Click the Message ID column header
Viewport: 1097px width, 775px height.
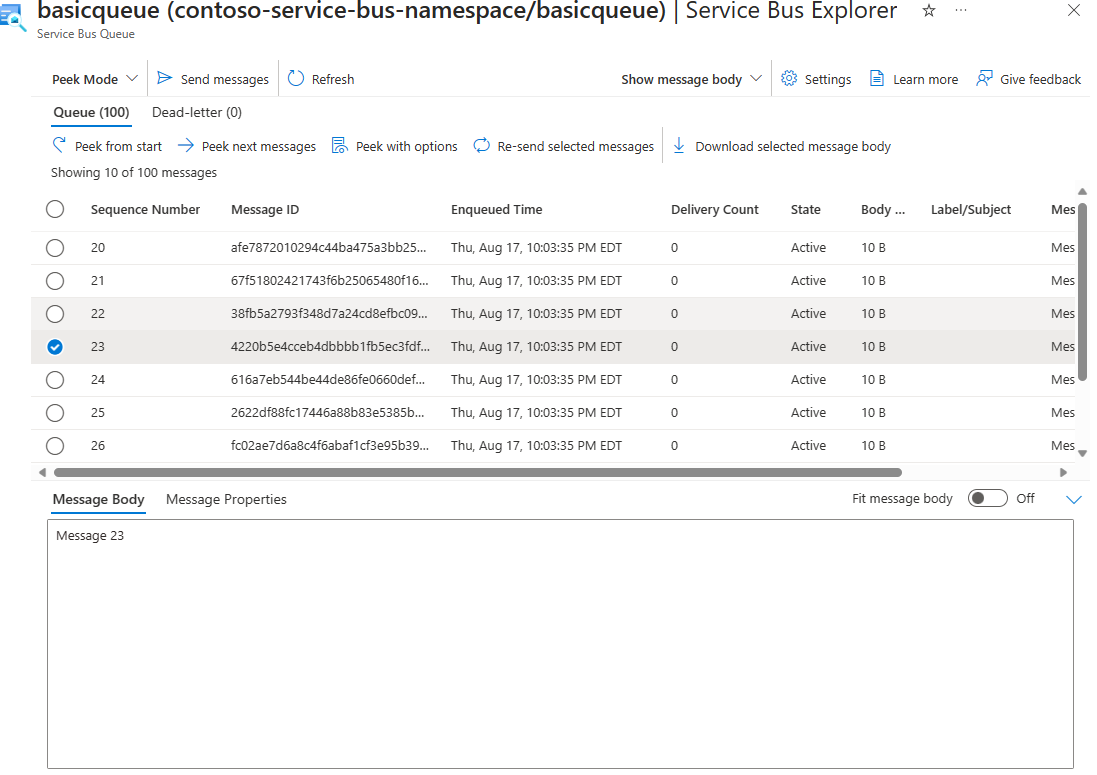point(265,209)
